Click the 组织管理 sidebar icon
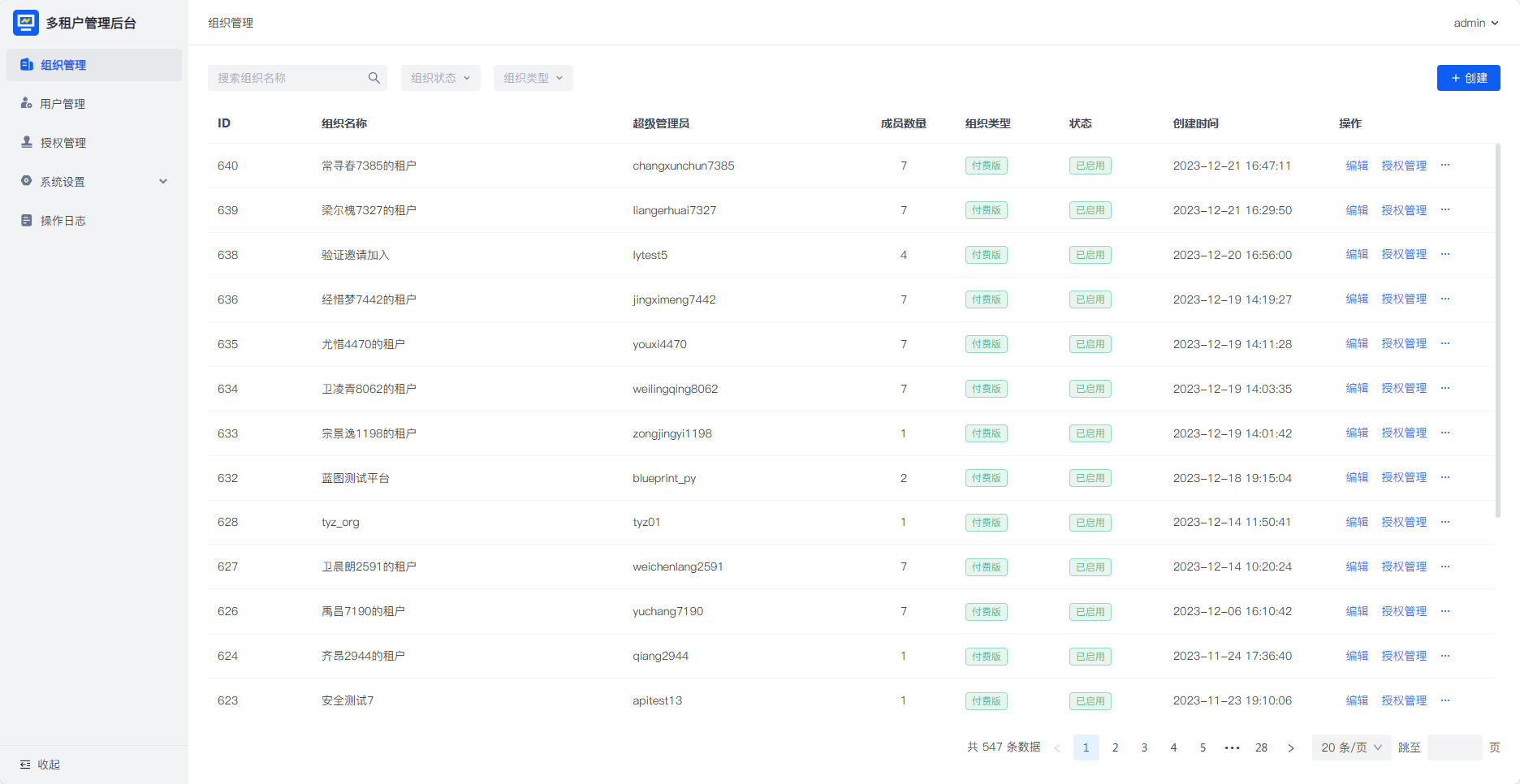 pyautogui.click(x=27, y=65)
